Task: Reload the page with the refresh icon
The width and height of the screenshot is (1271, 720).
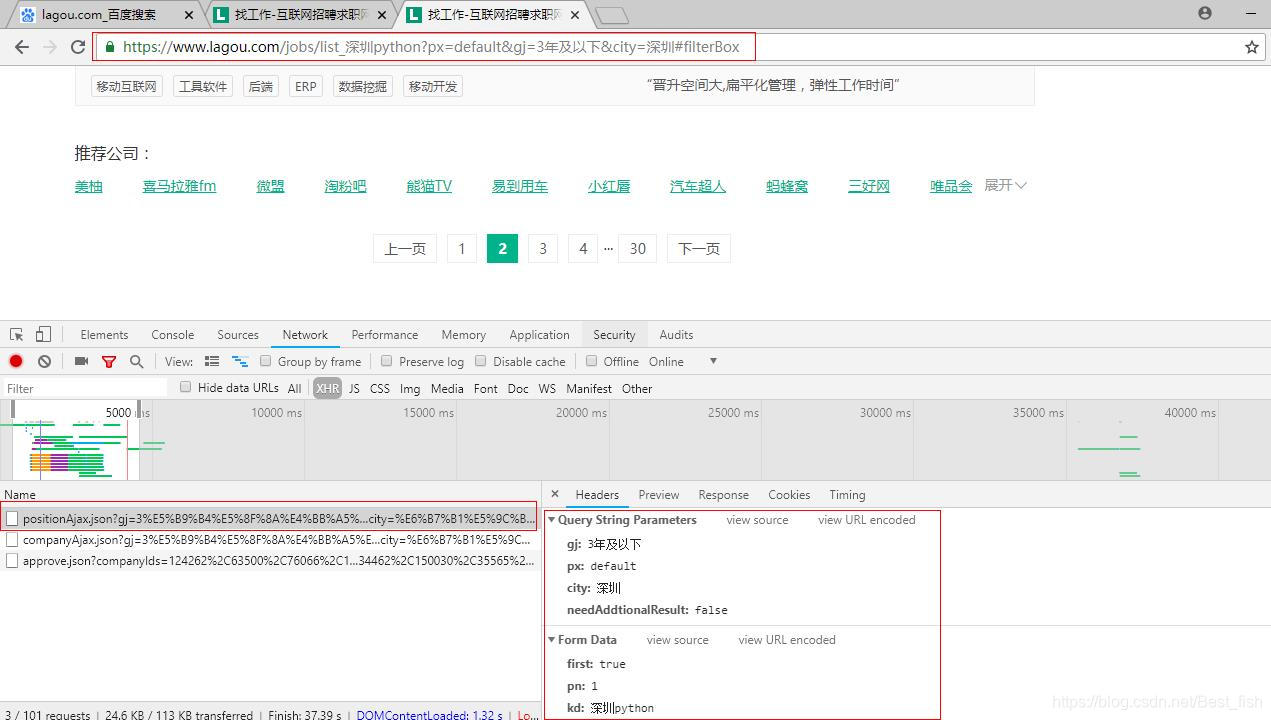Action: (x=78, y=47)
